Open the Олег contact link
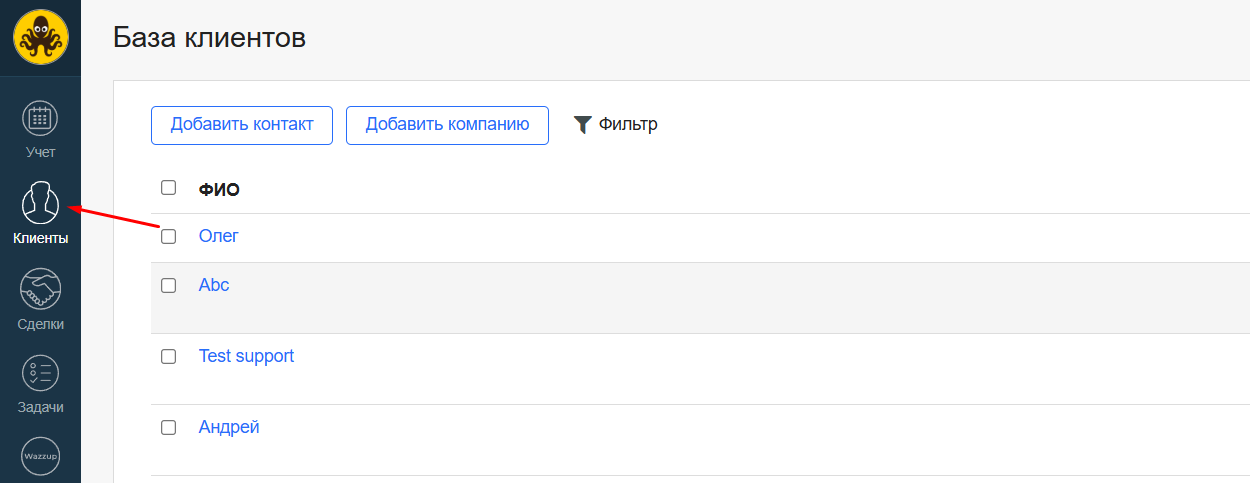 pyautogui.click(x=219, y=236)
